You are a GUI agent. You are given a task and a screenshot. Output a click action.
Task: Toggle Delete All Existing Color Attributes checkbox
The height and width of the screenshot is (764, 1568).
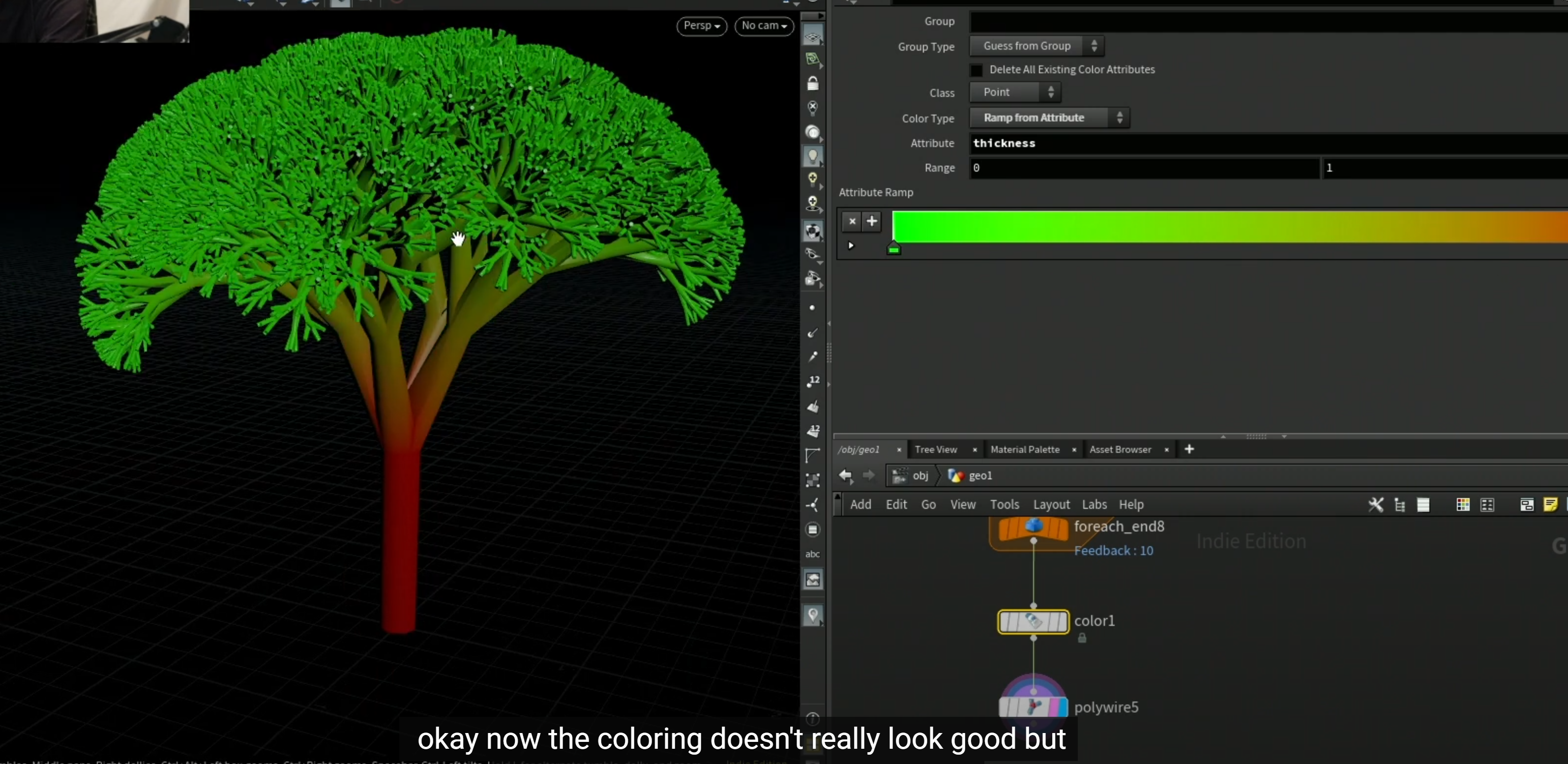pos(976,70)
